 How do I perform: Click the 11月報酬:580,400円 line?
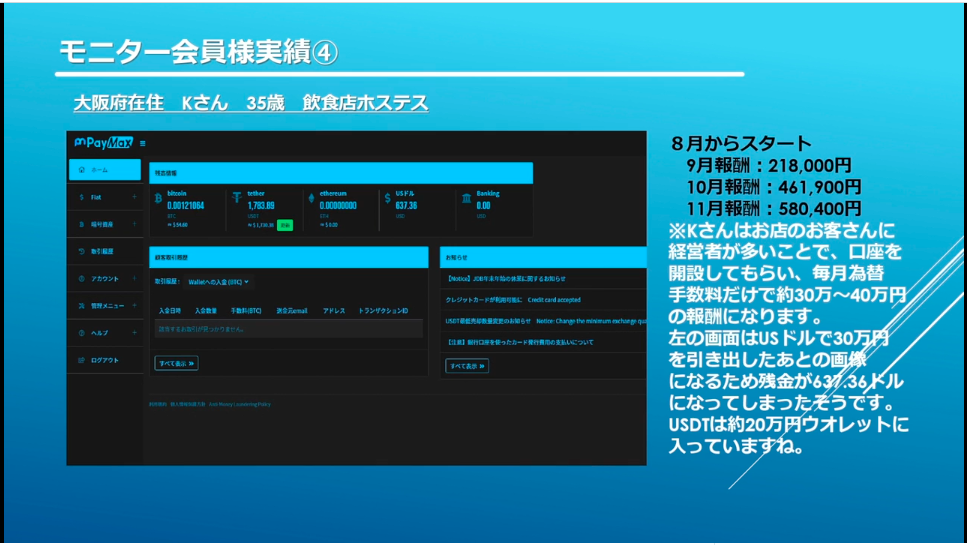pyautogui.click(x=774, y=208)
